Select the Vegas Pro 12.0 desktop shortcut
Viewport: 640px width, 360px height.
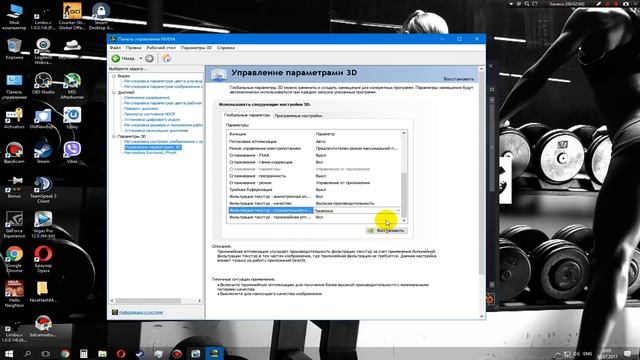(43, 224)
